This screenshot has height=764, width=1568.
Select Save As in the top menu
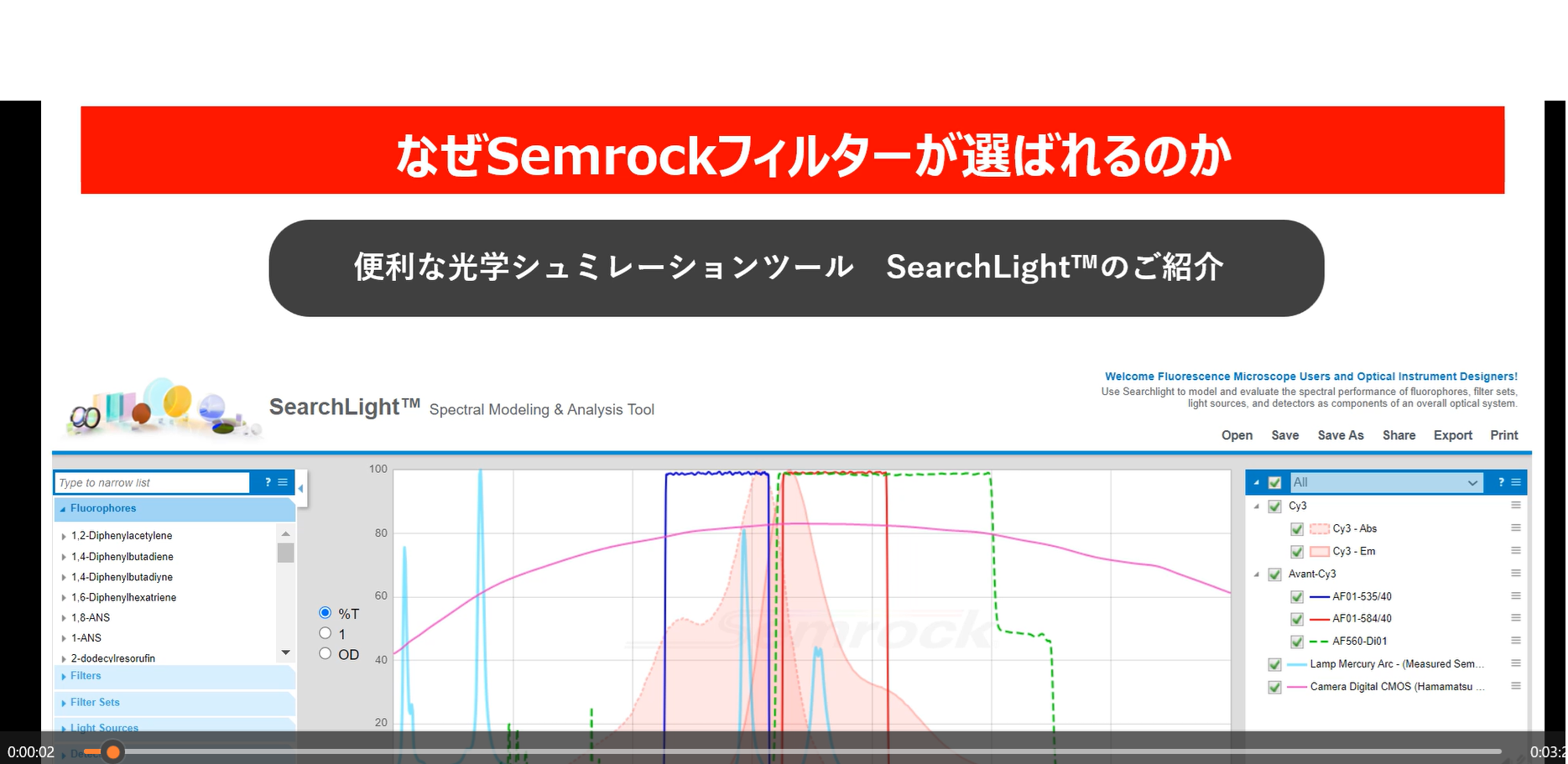tap(1340, 435)
